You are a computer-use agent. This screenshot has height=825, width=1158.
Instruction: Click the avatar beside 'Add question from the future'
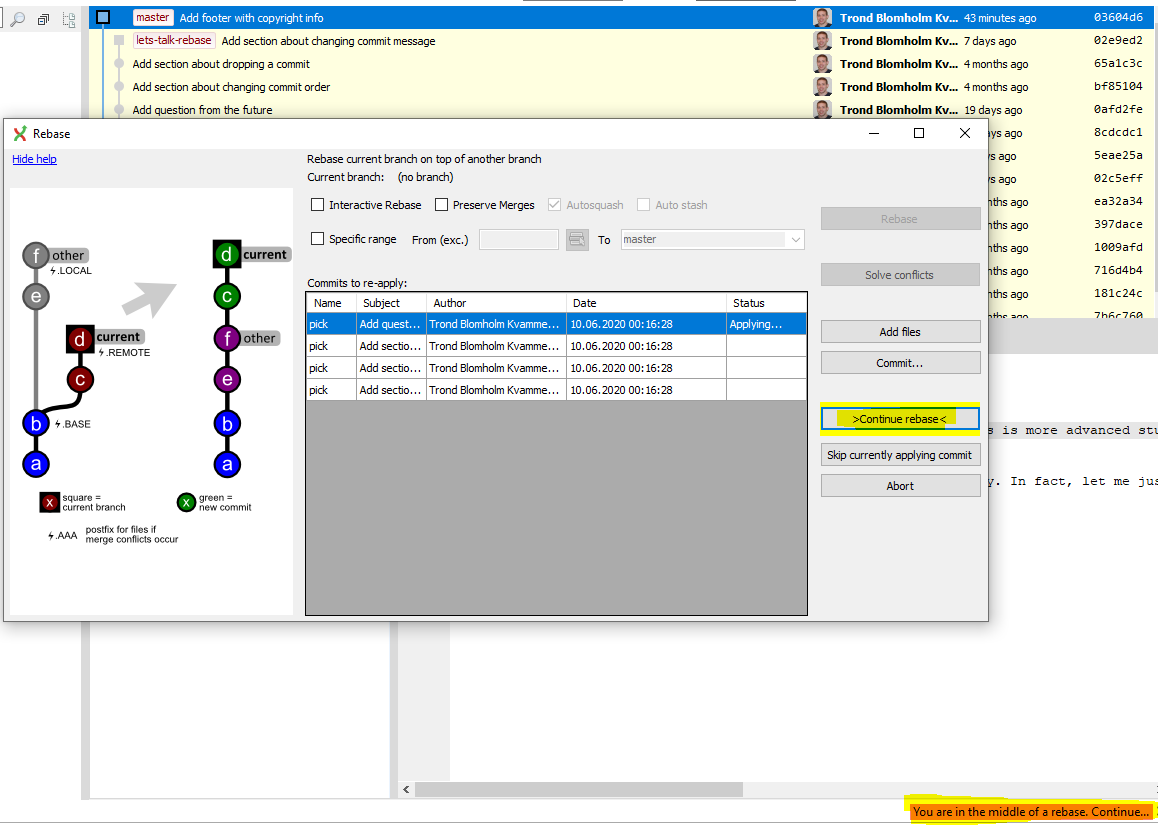(821, 110)
